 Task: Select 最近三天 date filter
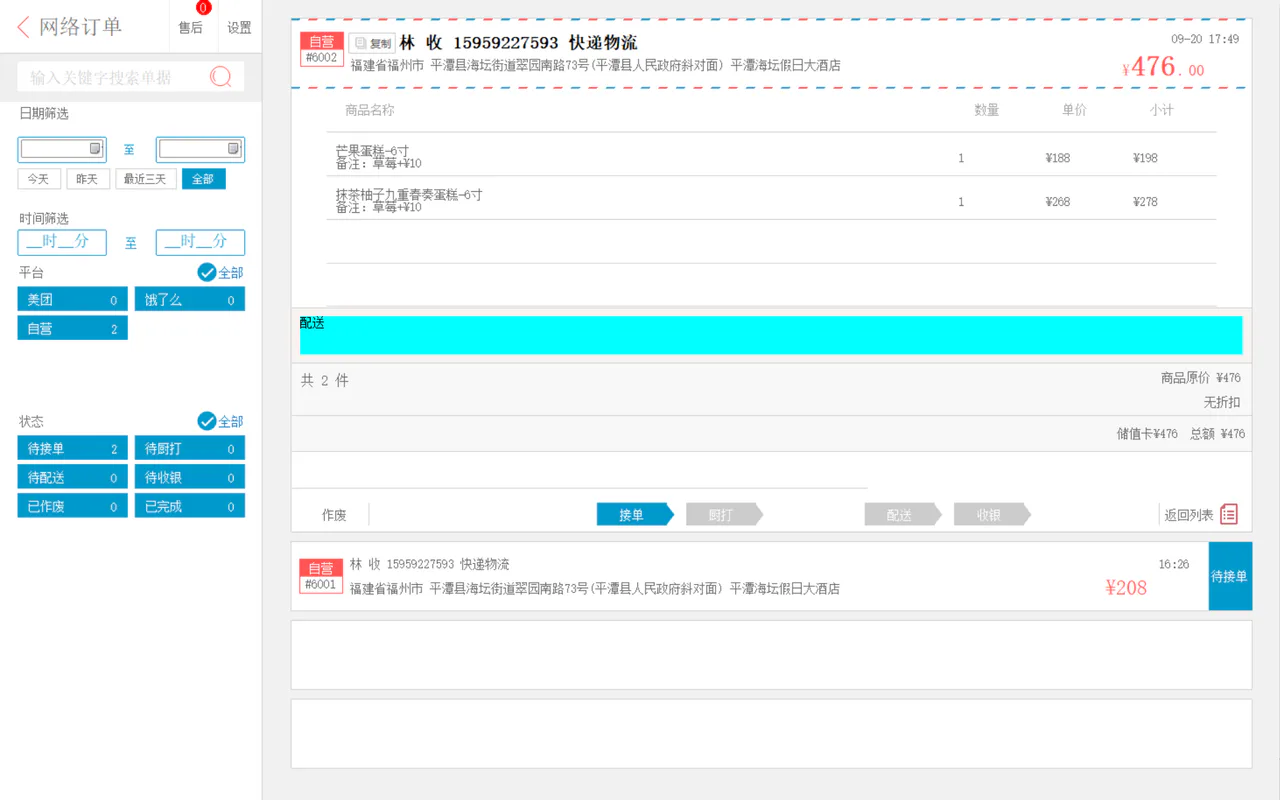(146, 179)
